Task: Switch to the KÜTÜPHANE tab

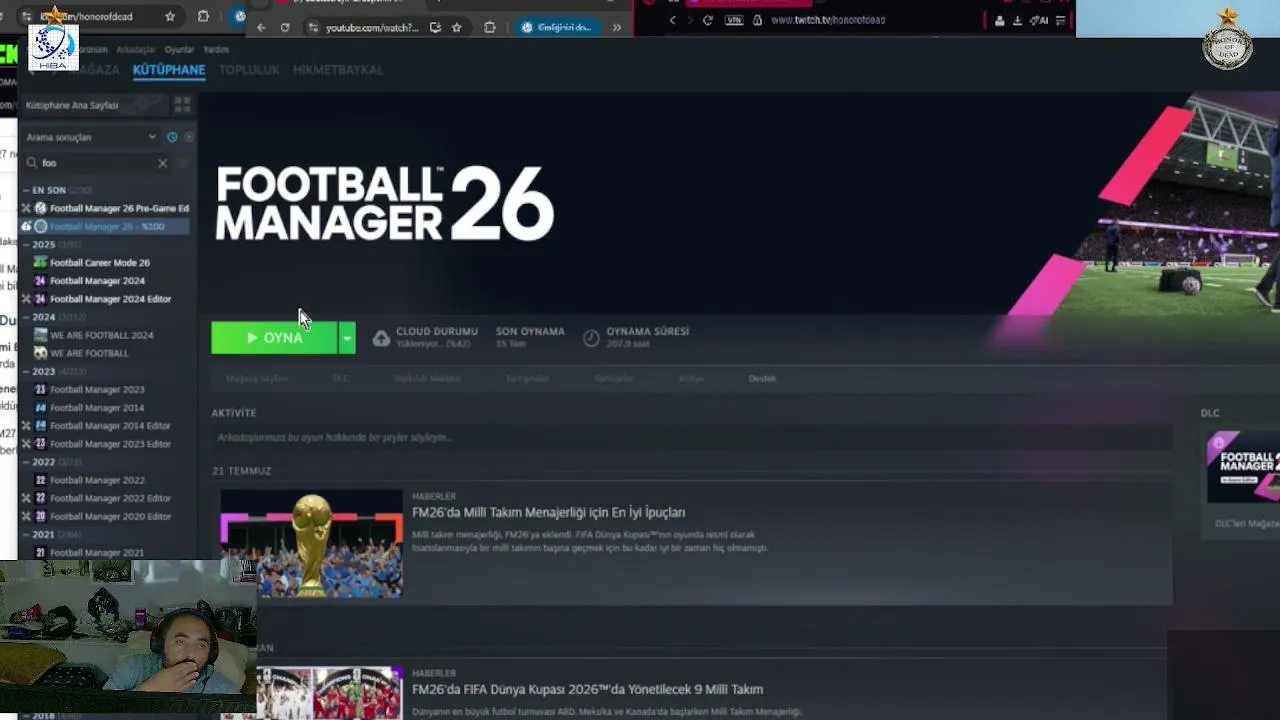Action: pyautogui.click(x=169, y=70)
